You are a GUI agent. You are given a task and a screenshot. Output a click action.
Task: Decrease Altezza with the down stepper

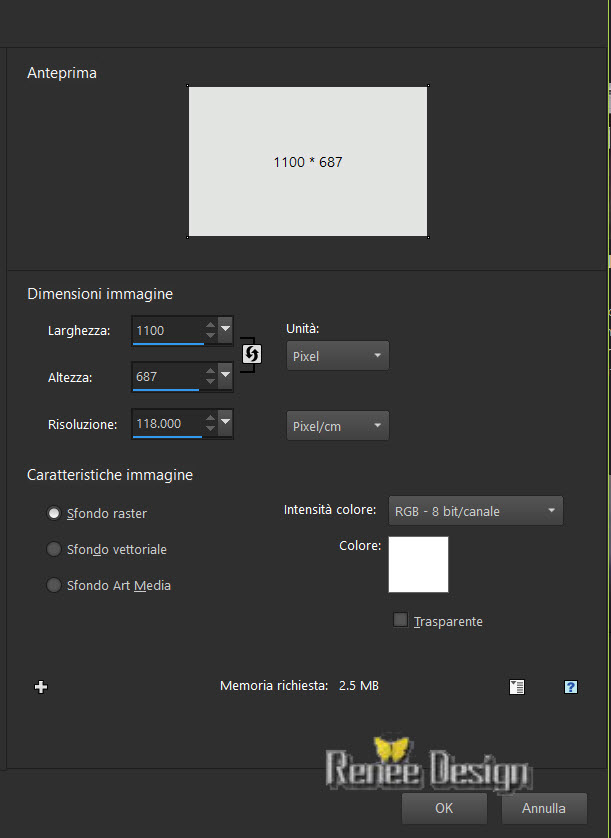pyautogui.click(x=211, y=382)
